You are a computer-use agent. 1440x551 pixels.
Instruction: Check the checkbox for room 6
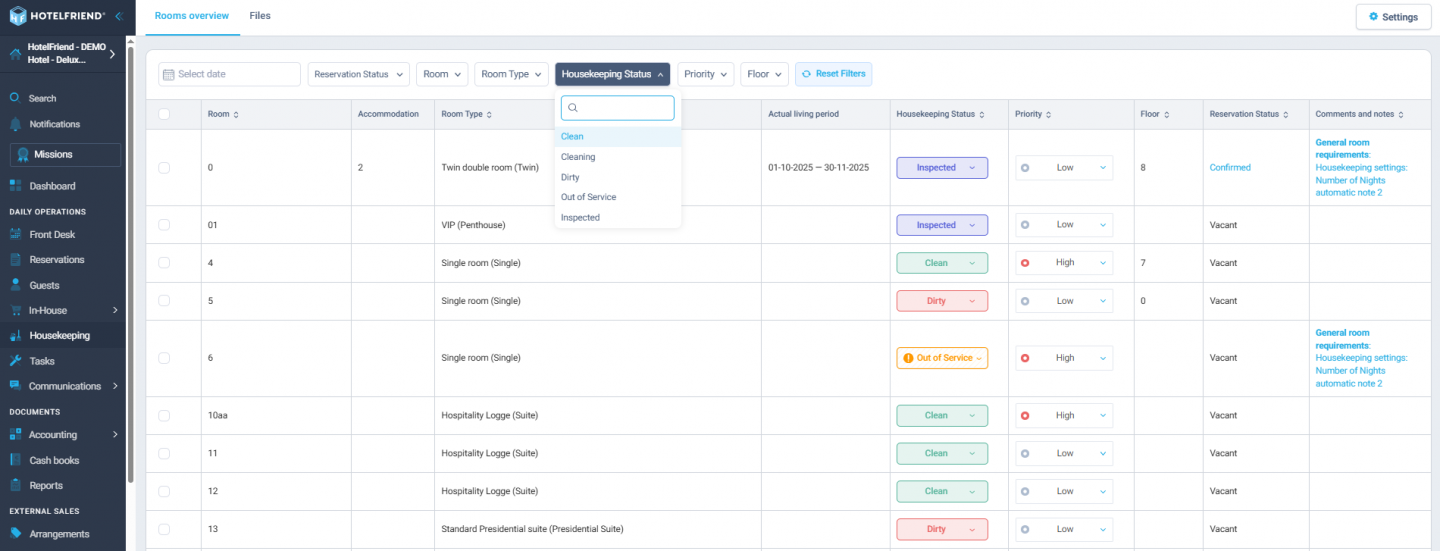pos(164,358)
